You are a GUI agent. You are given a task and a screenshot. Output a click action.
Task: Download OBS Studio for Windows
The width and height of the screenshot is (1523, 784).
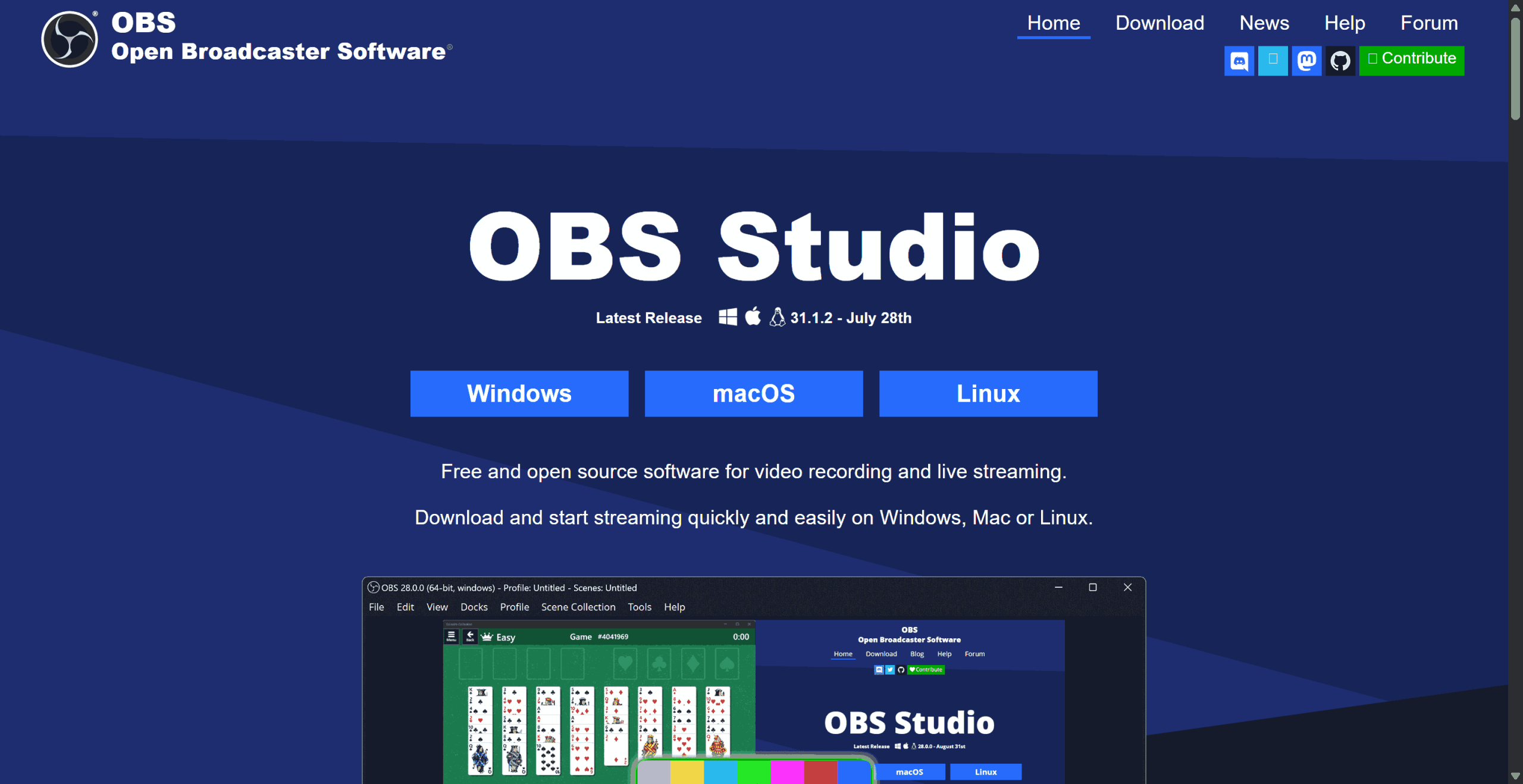click(x=519, y=394)
